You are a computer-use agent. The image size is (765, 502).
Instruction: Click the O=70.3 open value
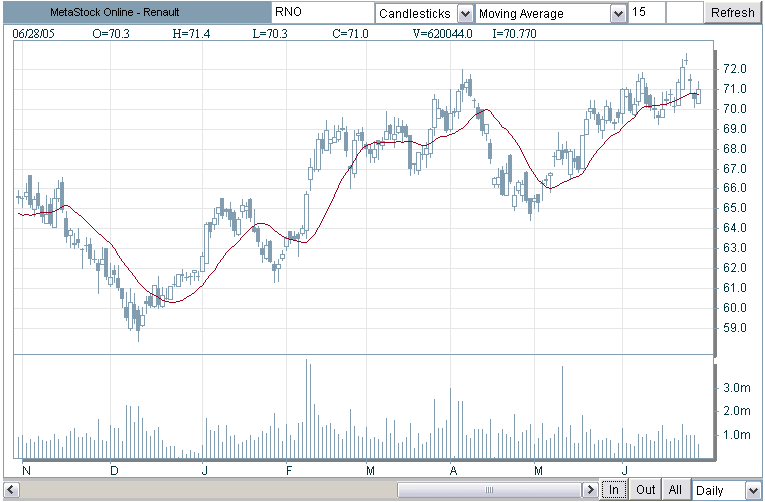111,34
